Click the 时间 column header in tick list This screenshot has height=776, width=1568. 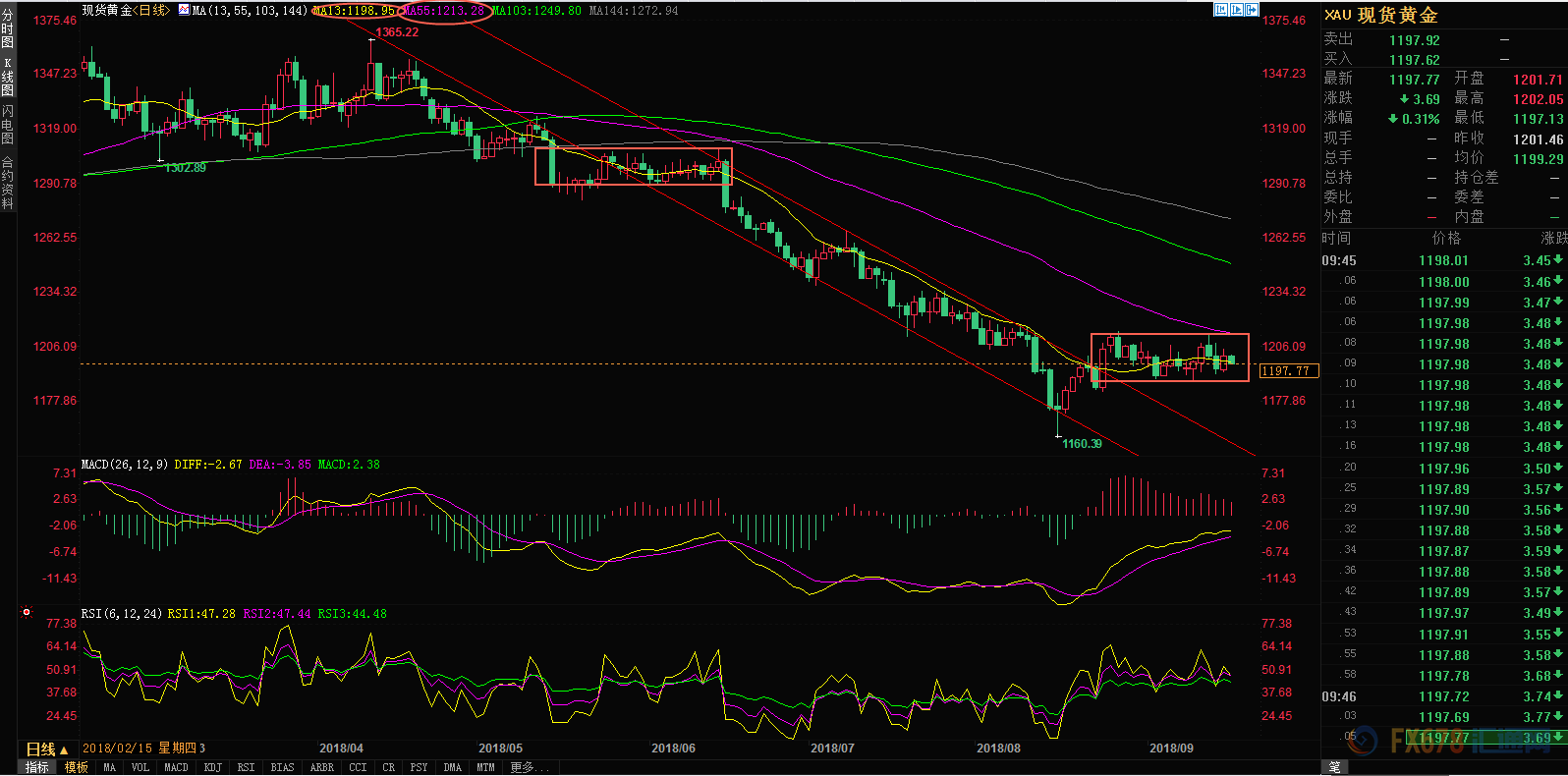[x=1336, y=238]
